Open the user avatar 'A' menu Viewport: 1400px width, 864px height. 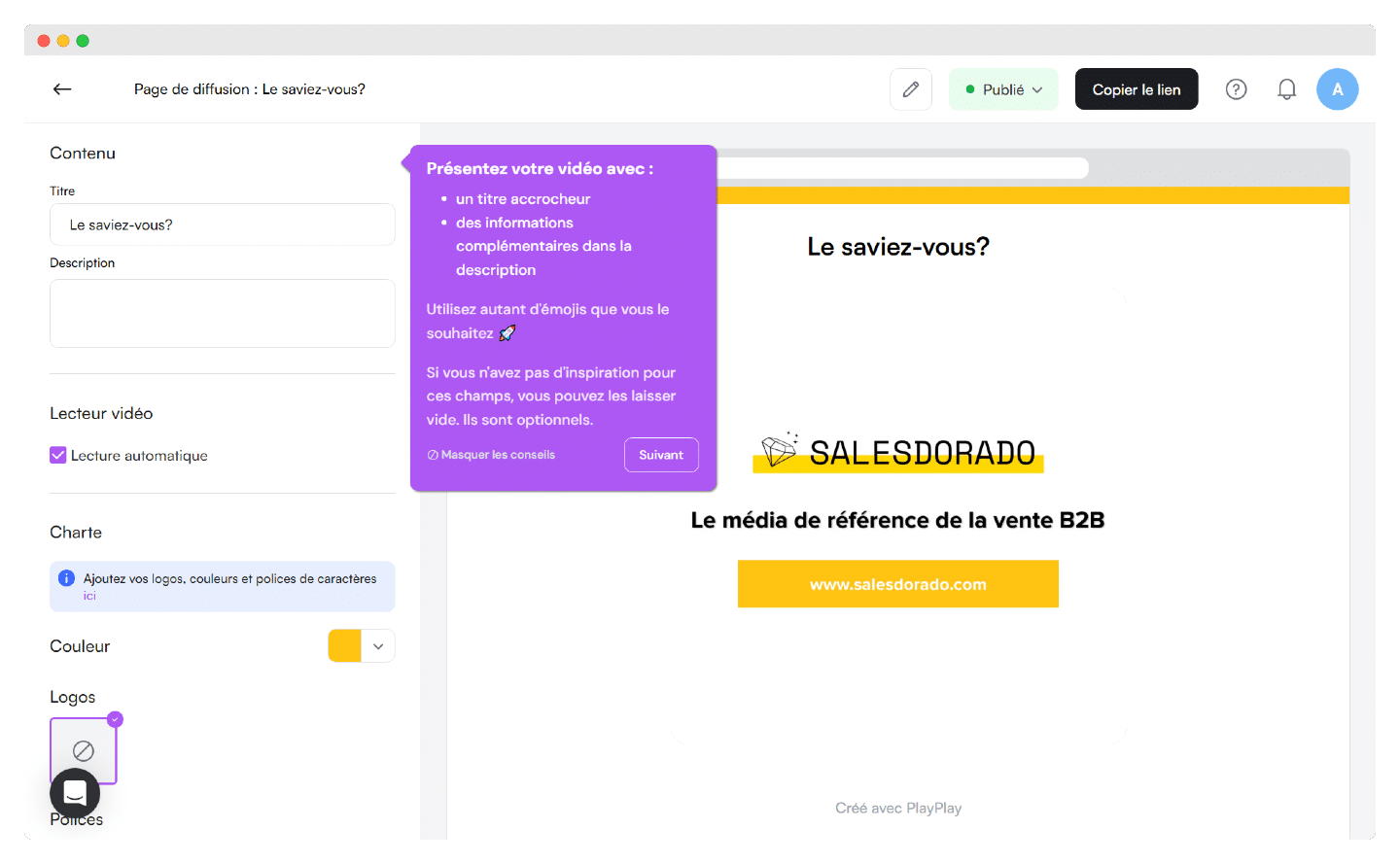1338,89
